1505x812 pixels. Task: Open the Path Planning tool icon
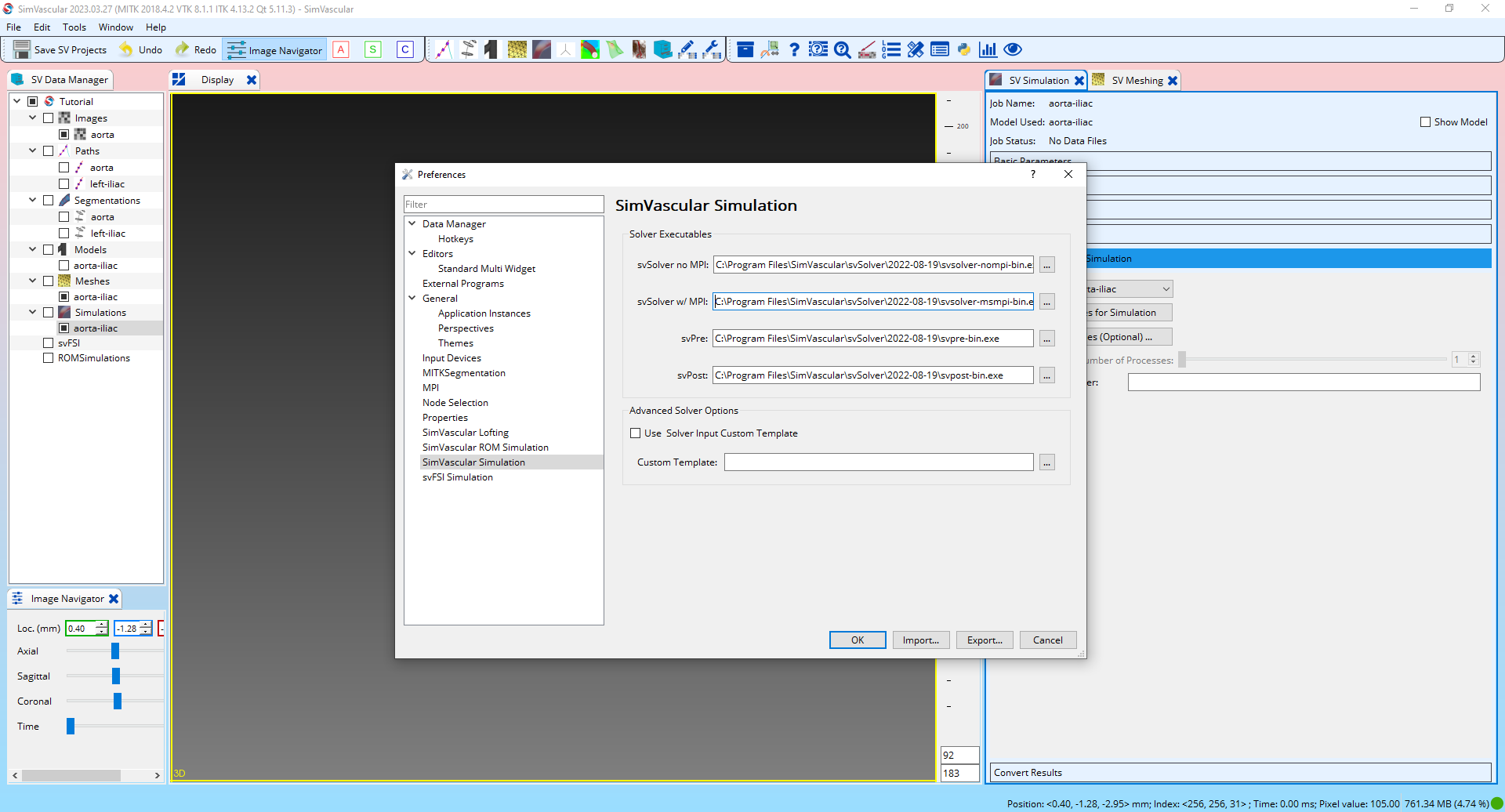(444, 49)
